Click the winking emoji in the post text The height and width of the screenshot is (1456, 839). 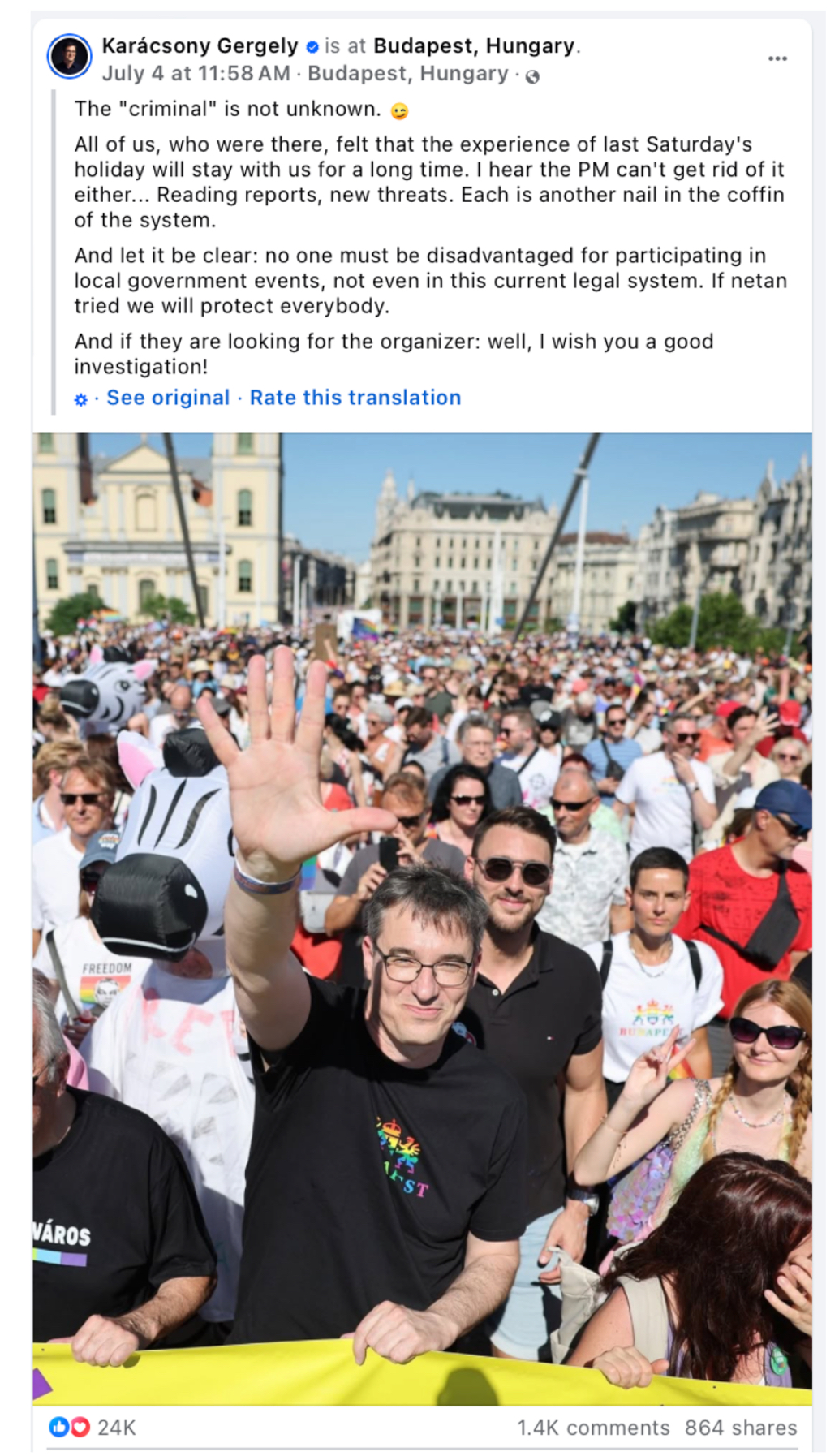tap(399, 111)
